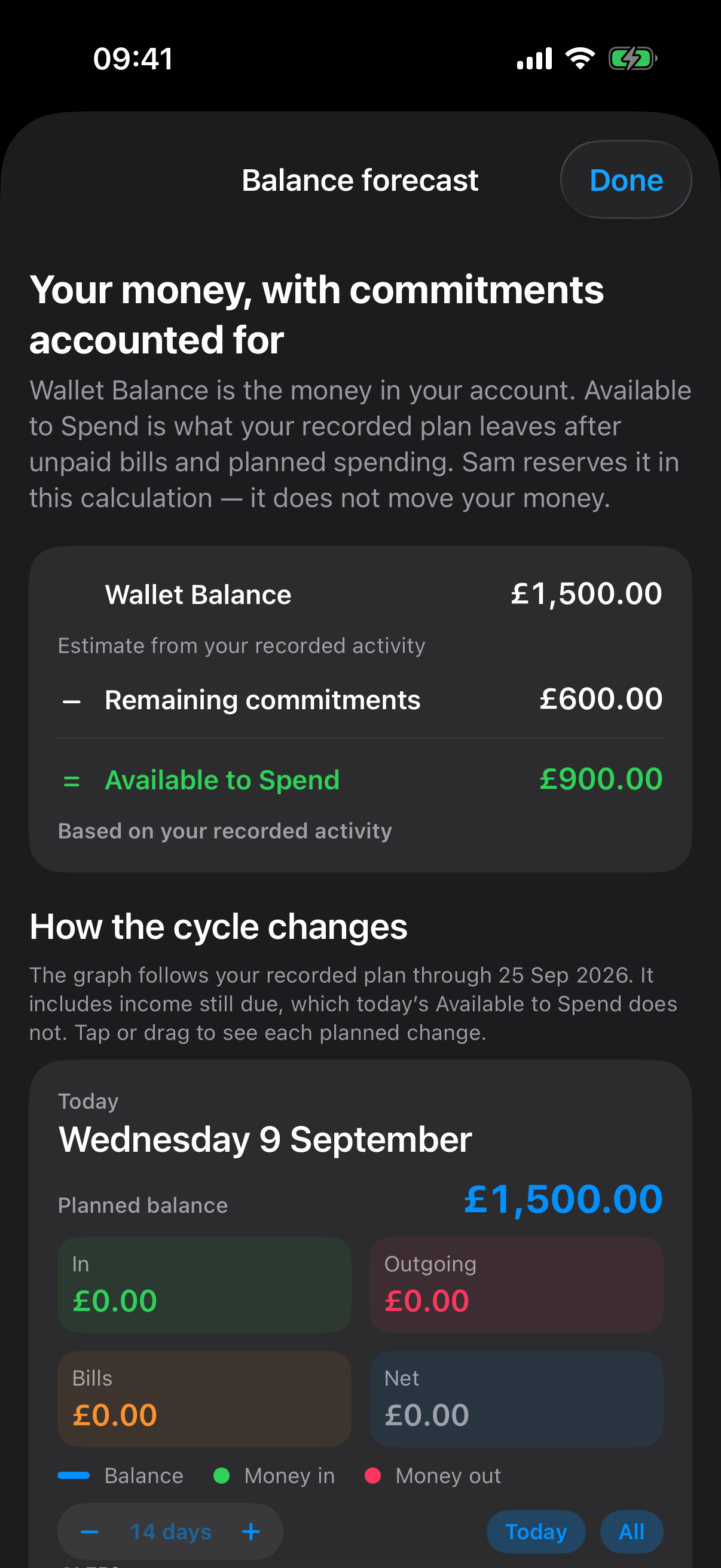
Task: Tap the Wi-Fi status icon
Action: tap(580, 59)
